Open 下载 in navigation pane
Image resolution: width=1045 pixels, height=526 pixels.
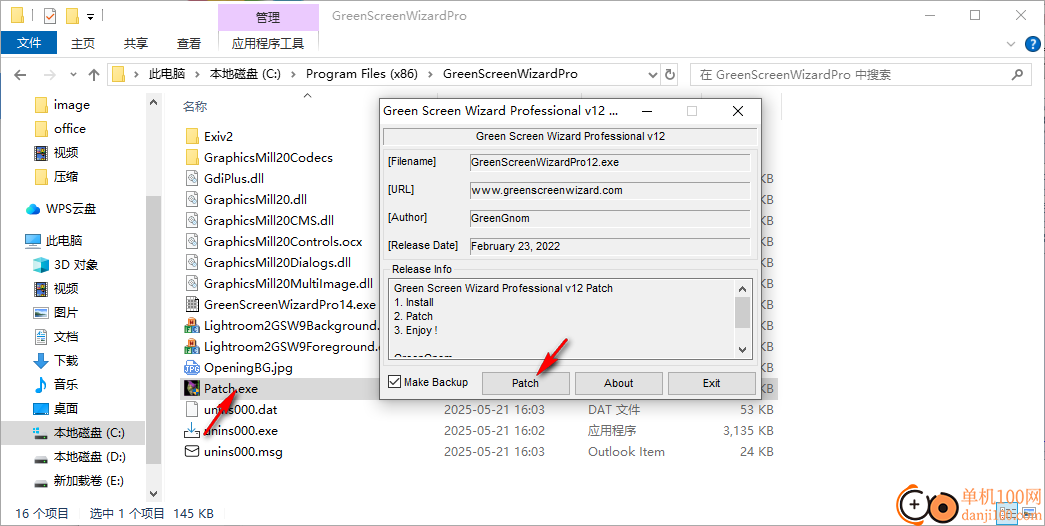tap(66, 361)
